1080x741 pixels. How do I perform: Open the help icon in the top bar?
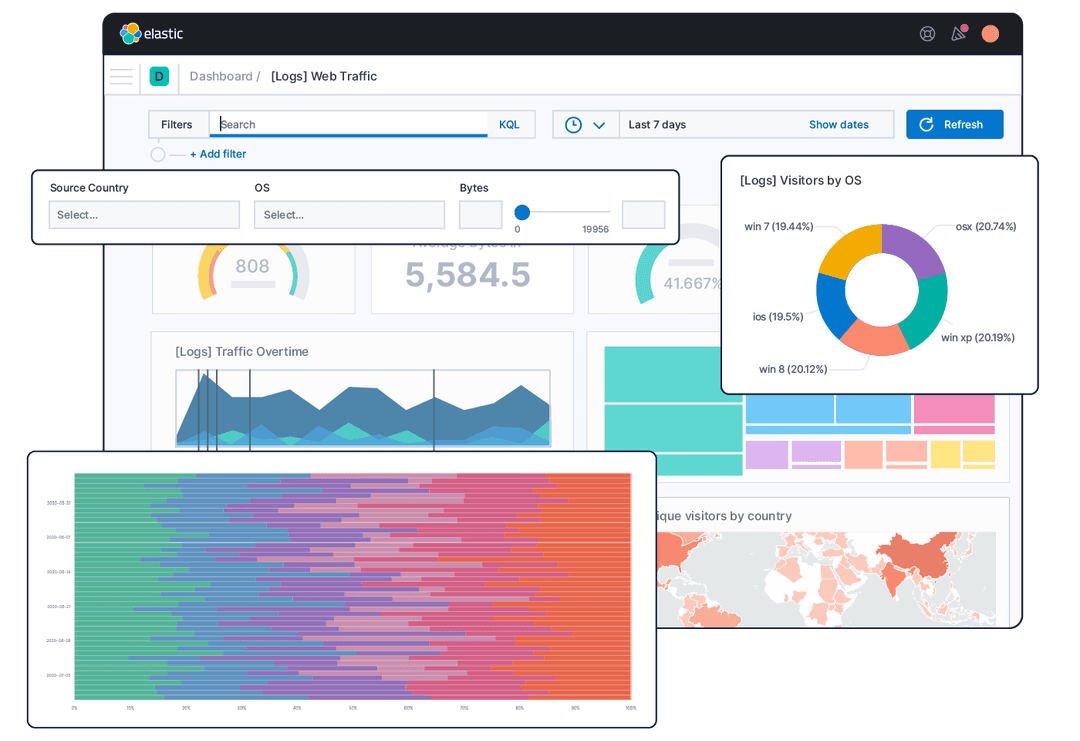click(927, 33)
